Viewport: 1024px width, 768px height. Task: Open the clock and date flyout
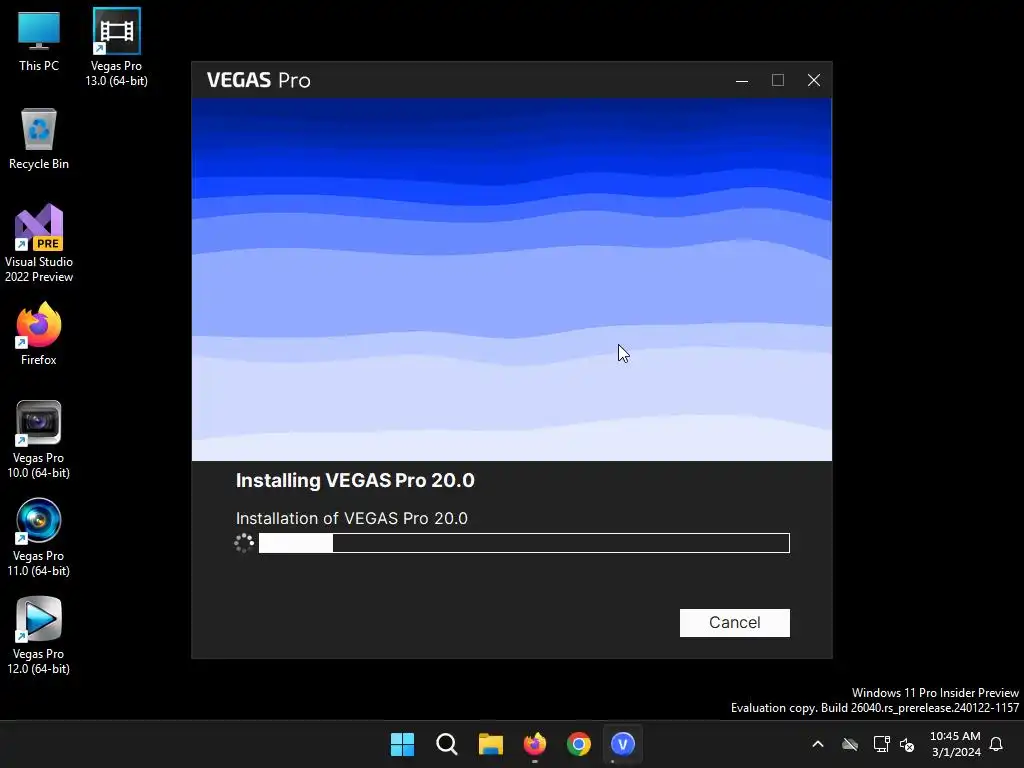955,744
